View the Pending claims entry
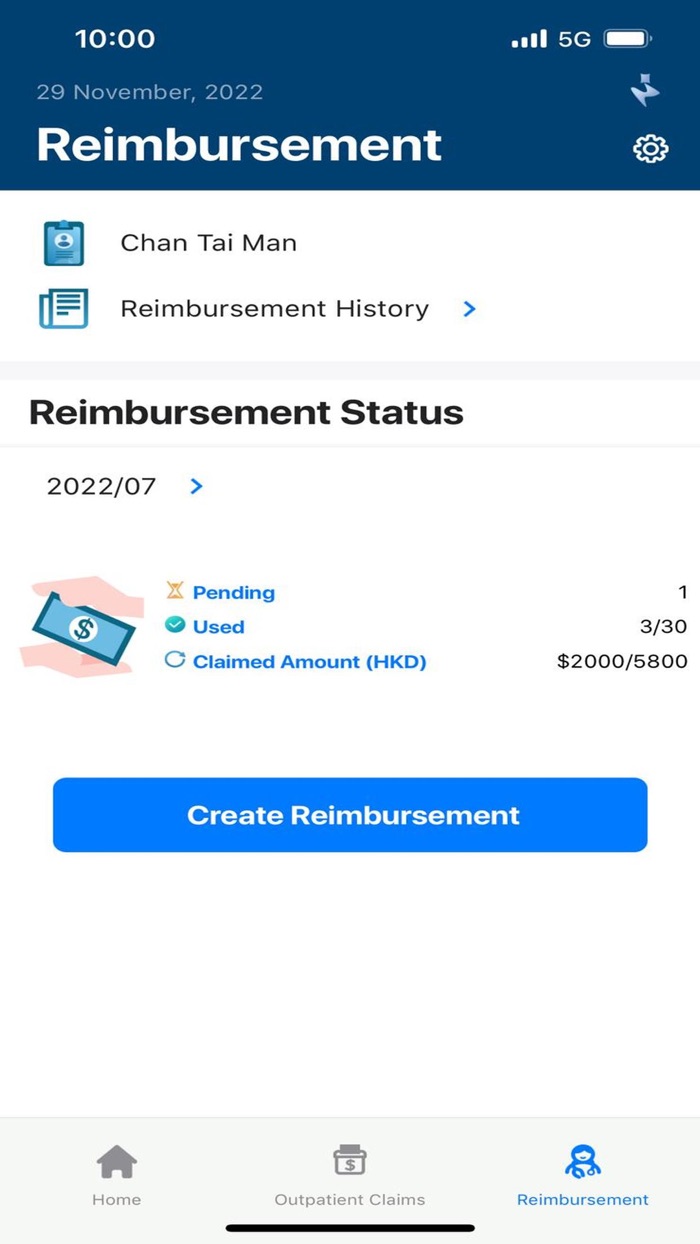The height and width of the screenshot is (1244, 700). pos(234,593)
